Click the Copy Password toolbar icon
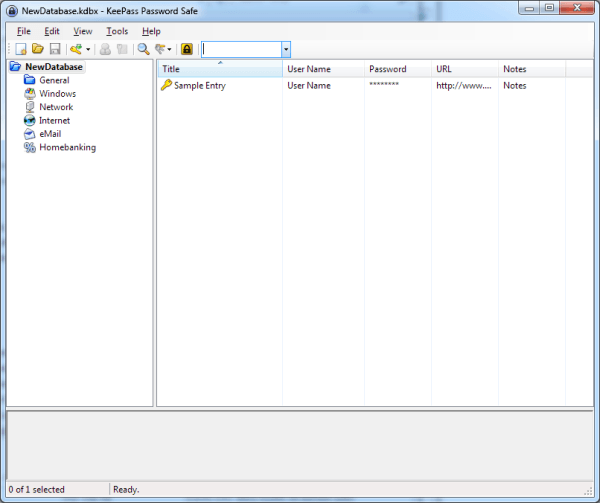 122,49
